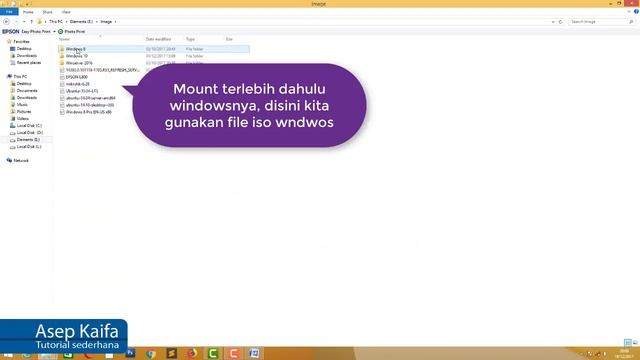Sort files by the Size column
This screenshot has height=360, width=640.
[x=229, y=39]
